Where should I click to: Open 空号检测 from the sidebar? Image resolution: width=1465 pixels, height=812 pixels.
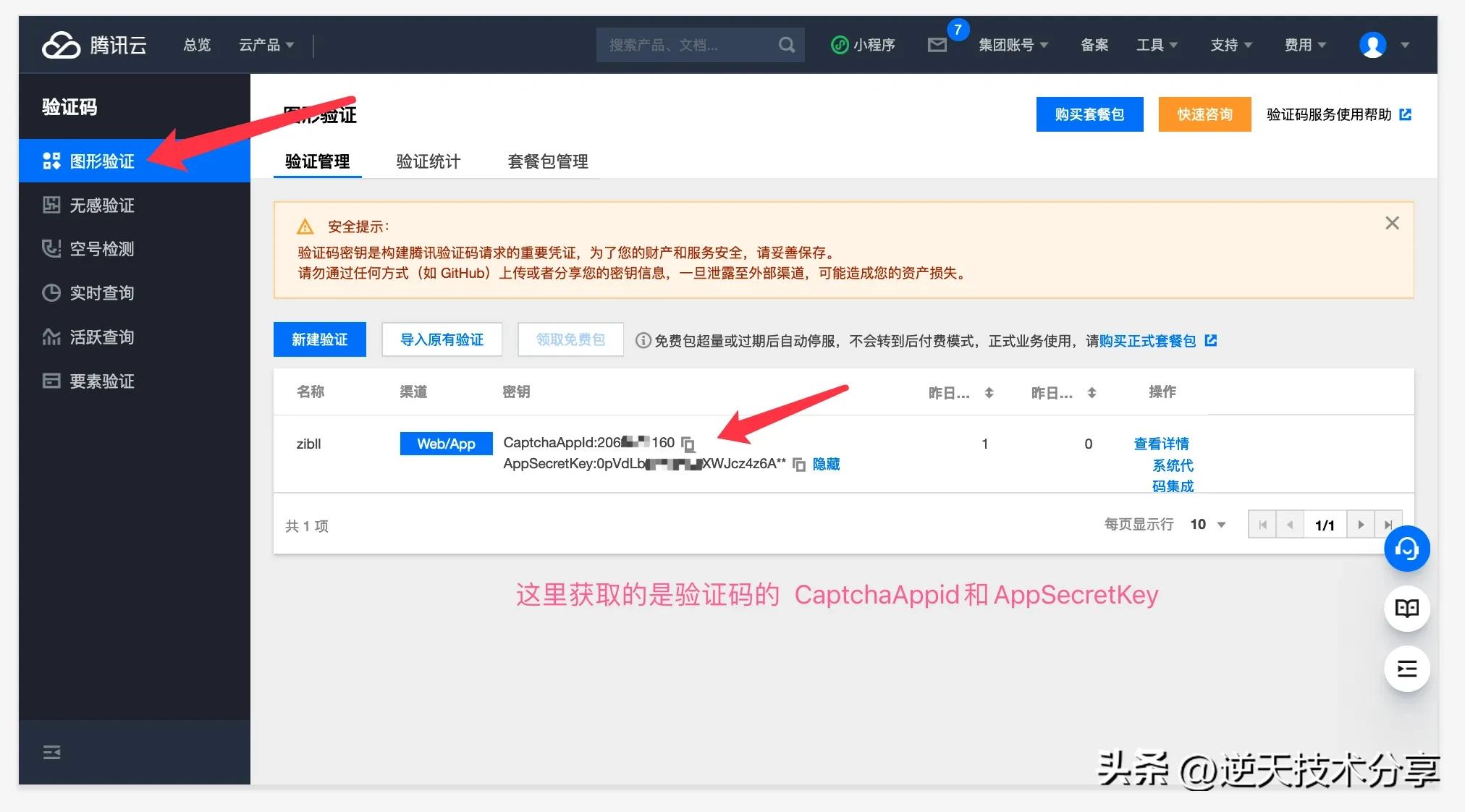[x=101, y=248]
